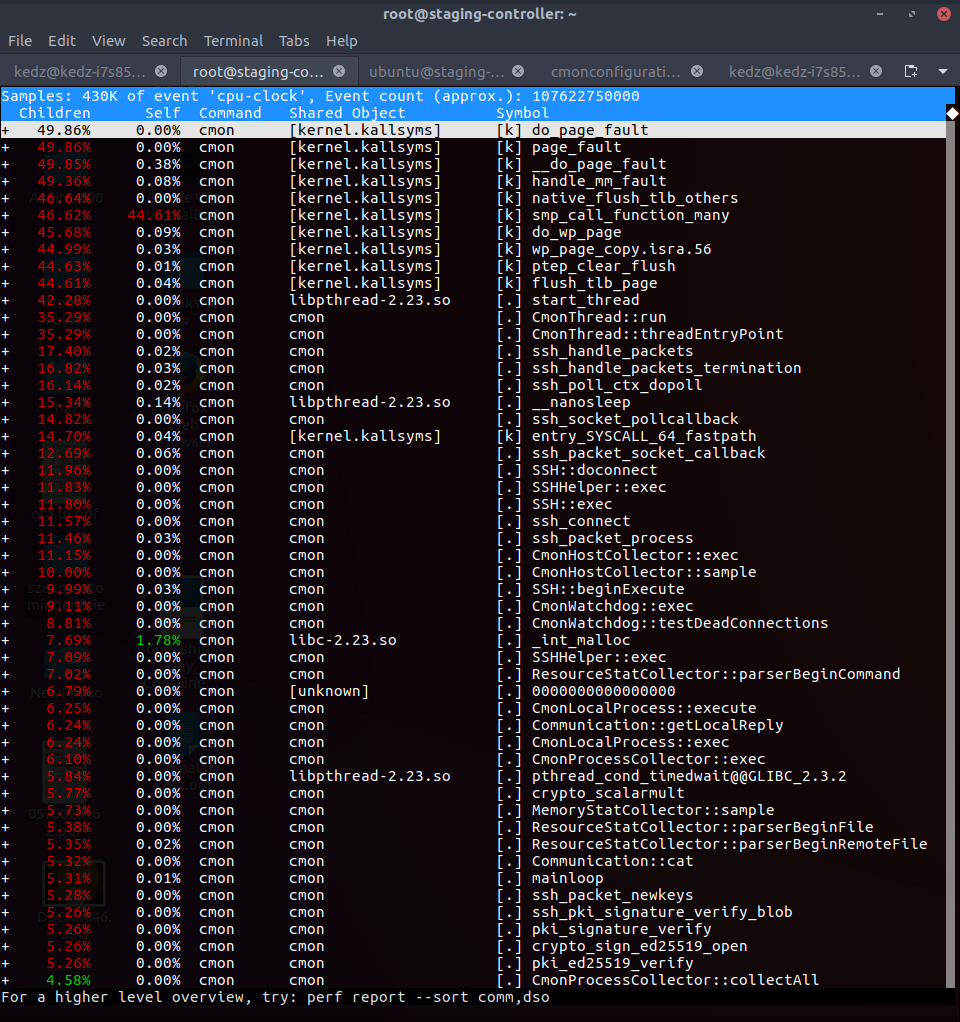
Task: Select the native_flush_tlb_others symbol
Action: click(635, 198)
